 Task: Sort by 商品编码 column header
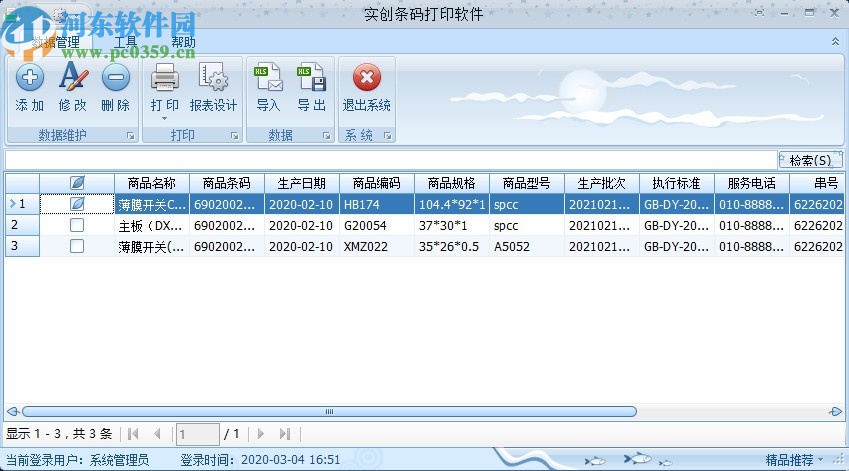(377, 183)
